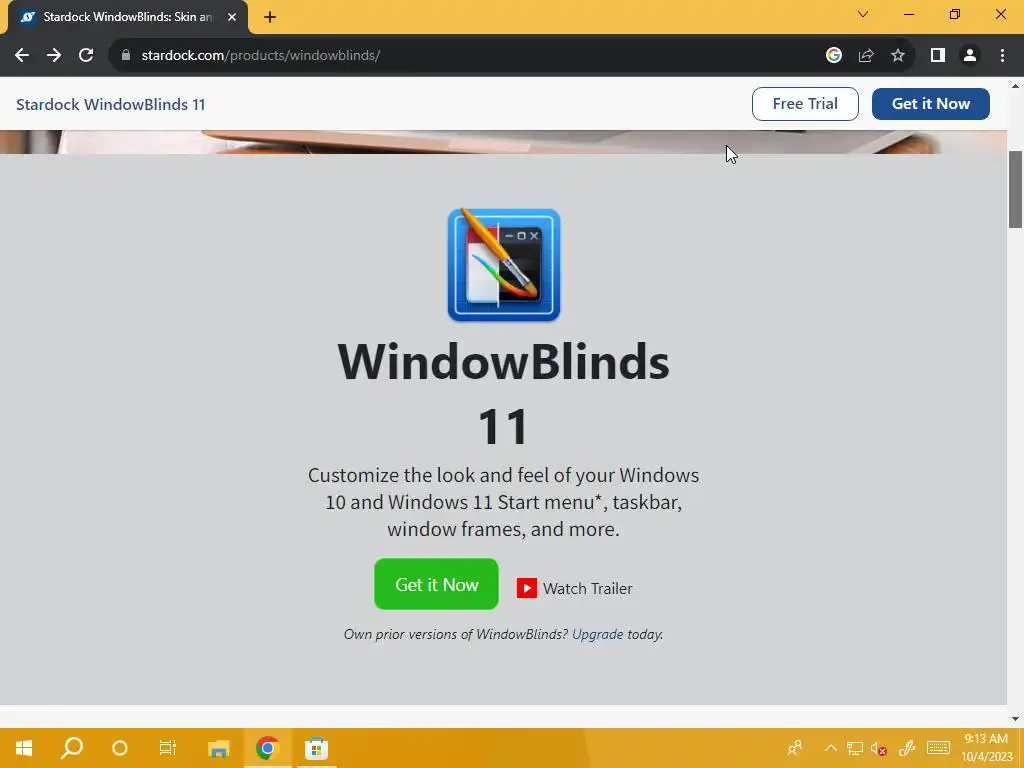Open the Chrome profile icon

click(970, 56)
